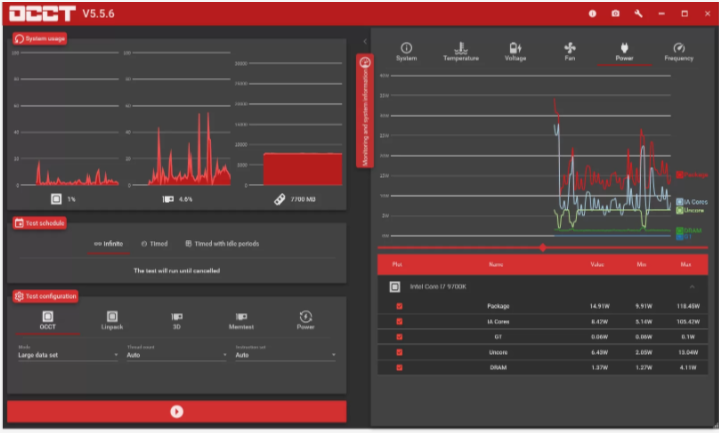Open the Temperature monitoring view
This screenshot has height=433, width=719.
point(461,51)
